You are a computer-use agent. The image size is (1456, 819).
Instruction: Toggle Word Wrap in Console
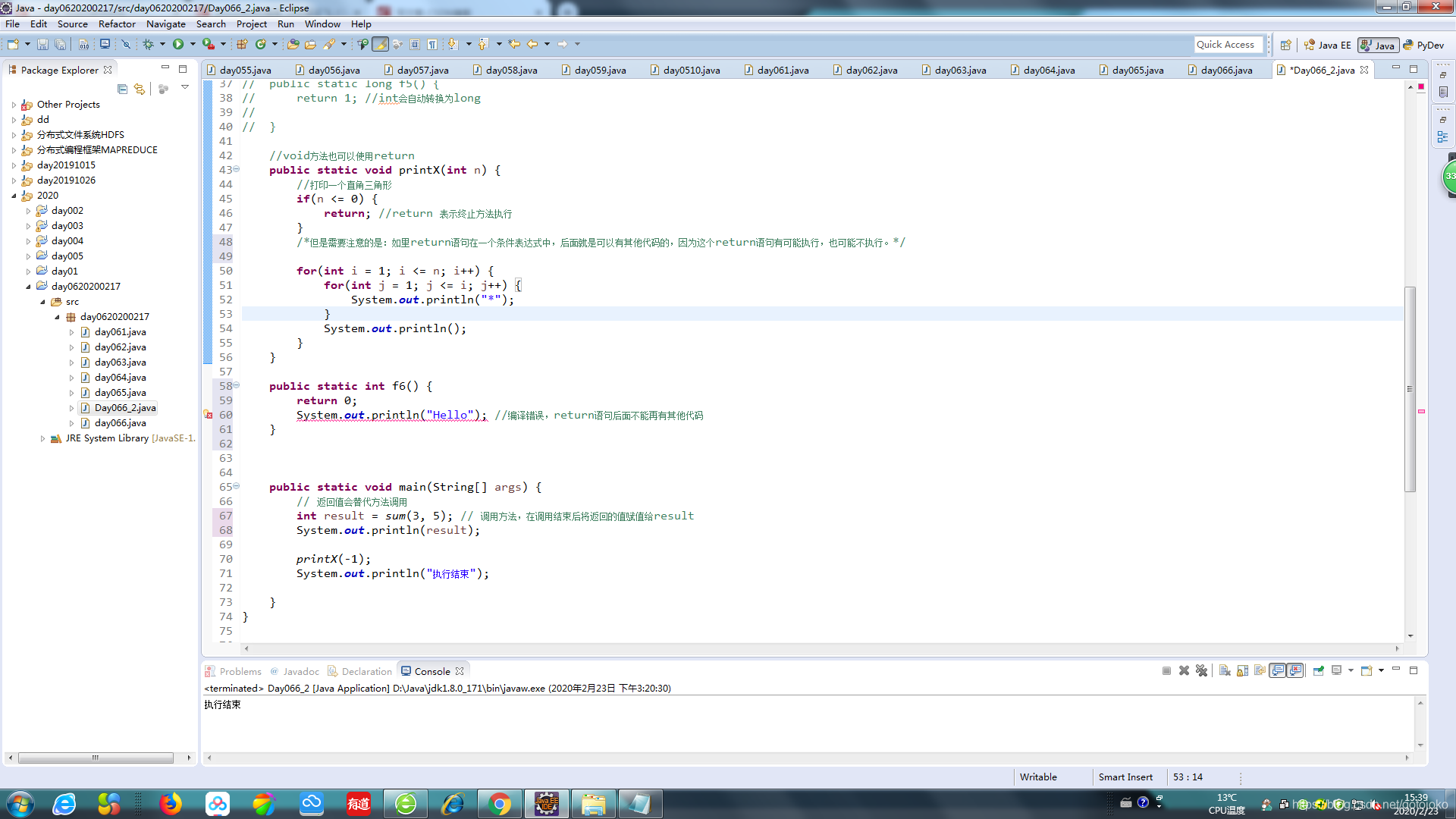(x=1260, y=670)
